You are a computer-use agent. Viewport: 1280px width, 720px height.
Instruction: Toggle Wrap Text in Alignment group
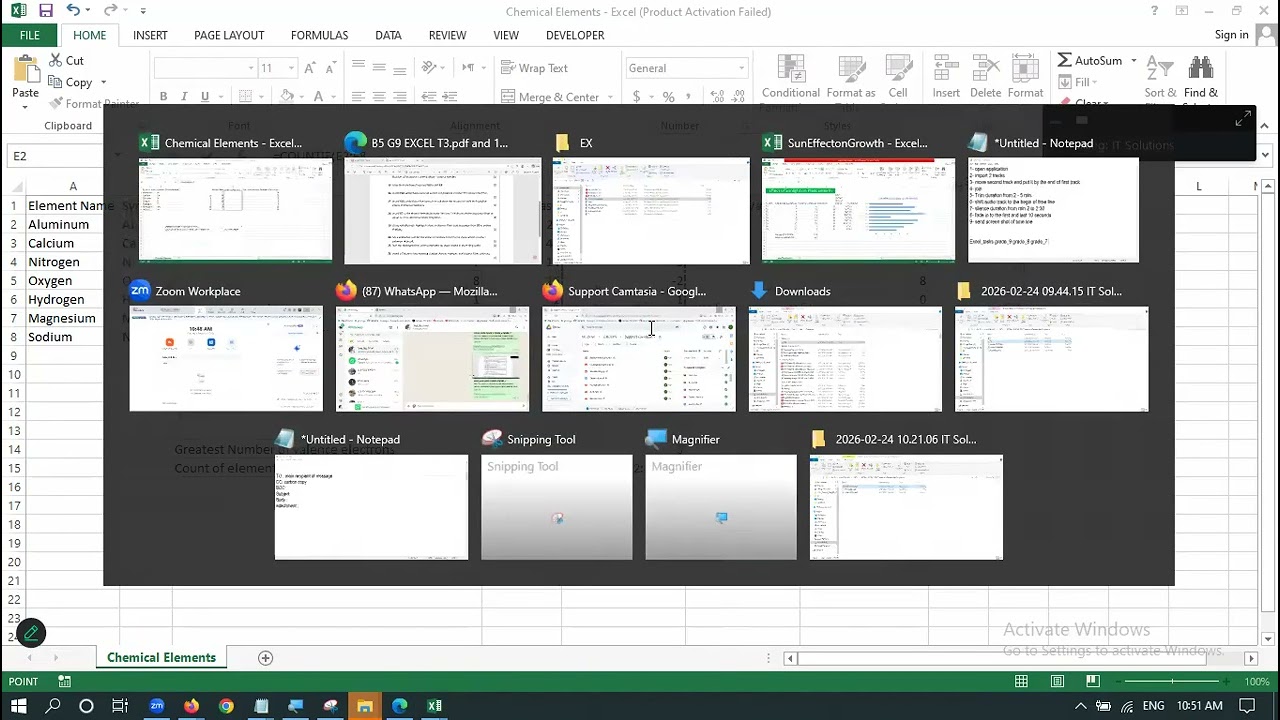(x=534, y=68)
